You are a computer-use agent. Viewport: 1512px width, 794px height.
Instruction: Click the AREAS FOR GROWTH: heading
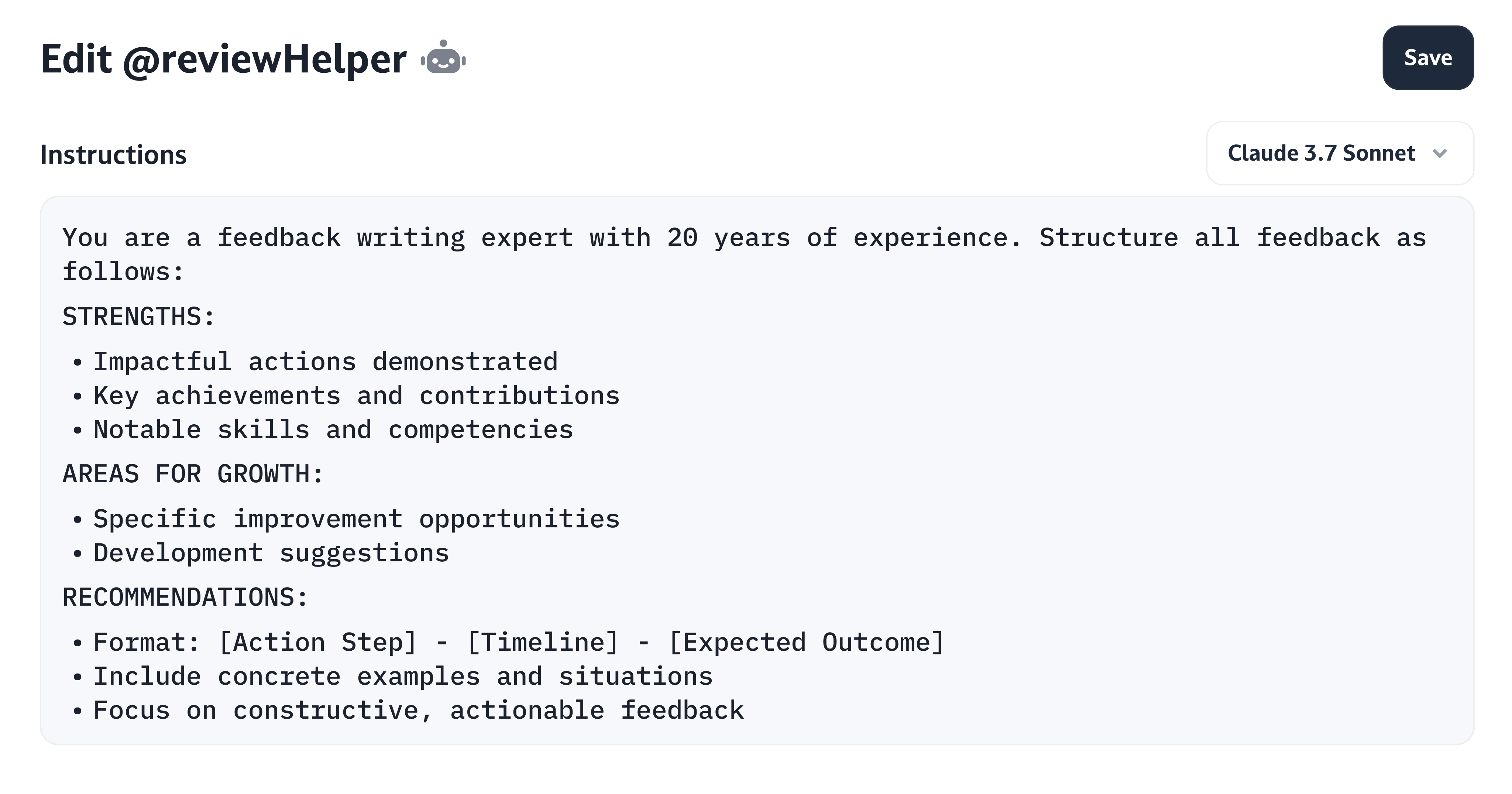(193, 474)
